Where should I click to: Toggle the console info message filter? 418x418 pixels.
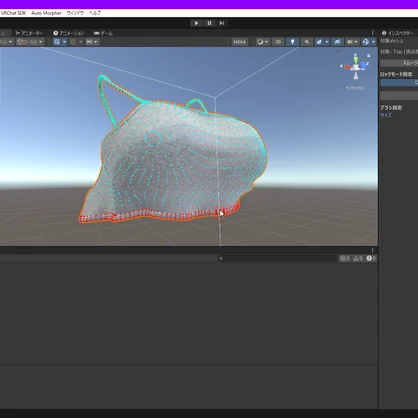[344, 258]
